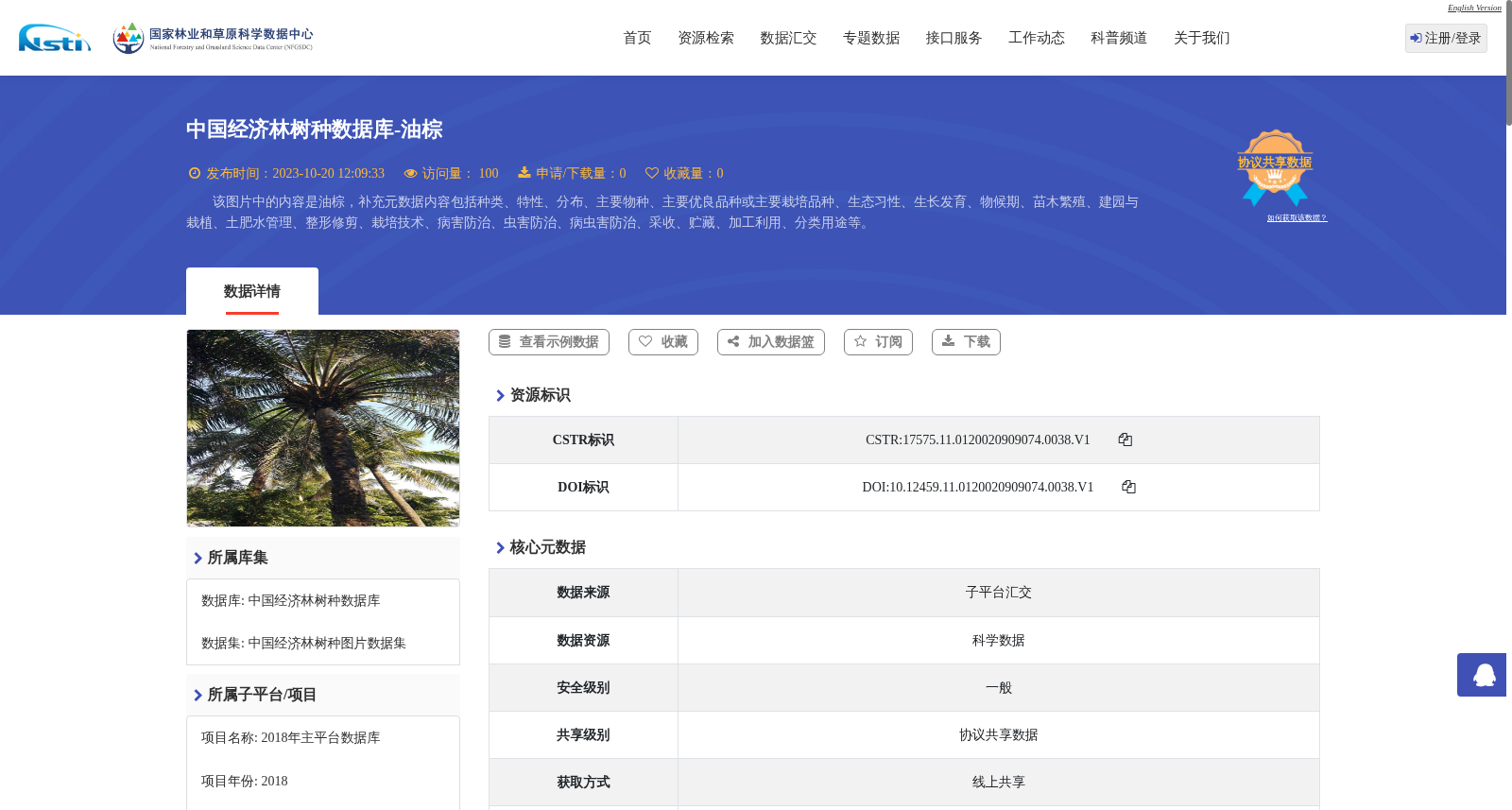Open 关于我们 in the navigation bar
The width and height of the screenshot is (1512, 810).
click(1202, 38)
